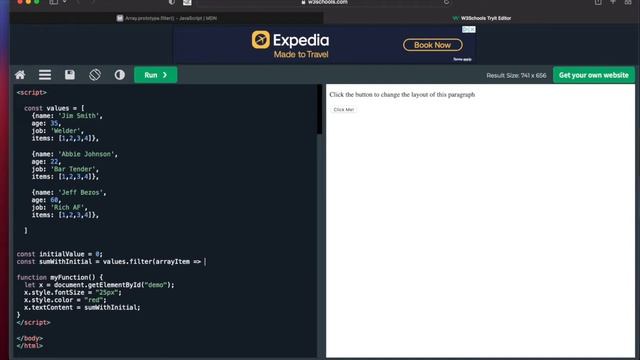Click the 'document.getElementById("demo")' line
This screenshot has height=360, width=640.
[x=99, y=285]
